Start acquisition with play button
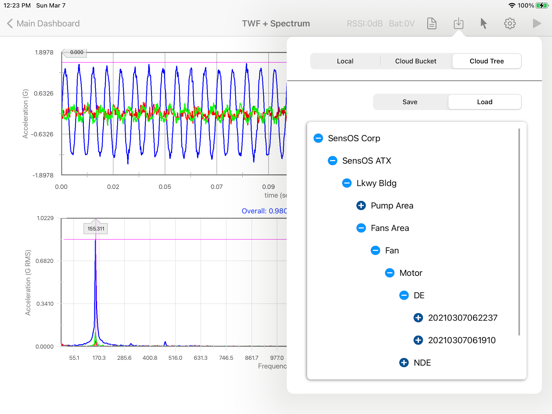This screenshot has height=414, width=552. click(537, 24)
